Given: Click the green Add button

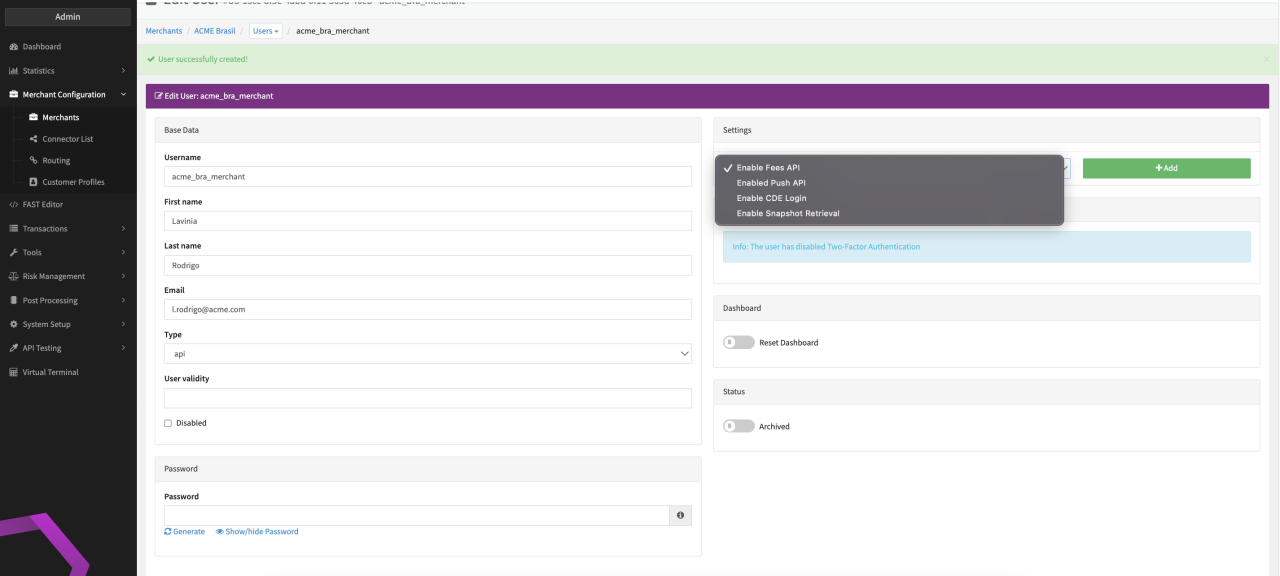Looking at the screenshot, I should pos(1166,168).
